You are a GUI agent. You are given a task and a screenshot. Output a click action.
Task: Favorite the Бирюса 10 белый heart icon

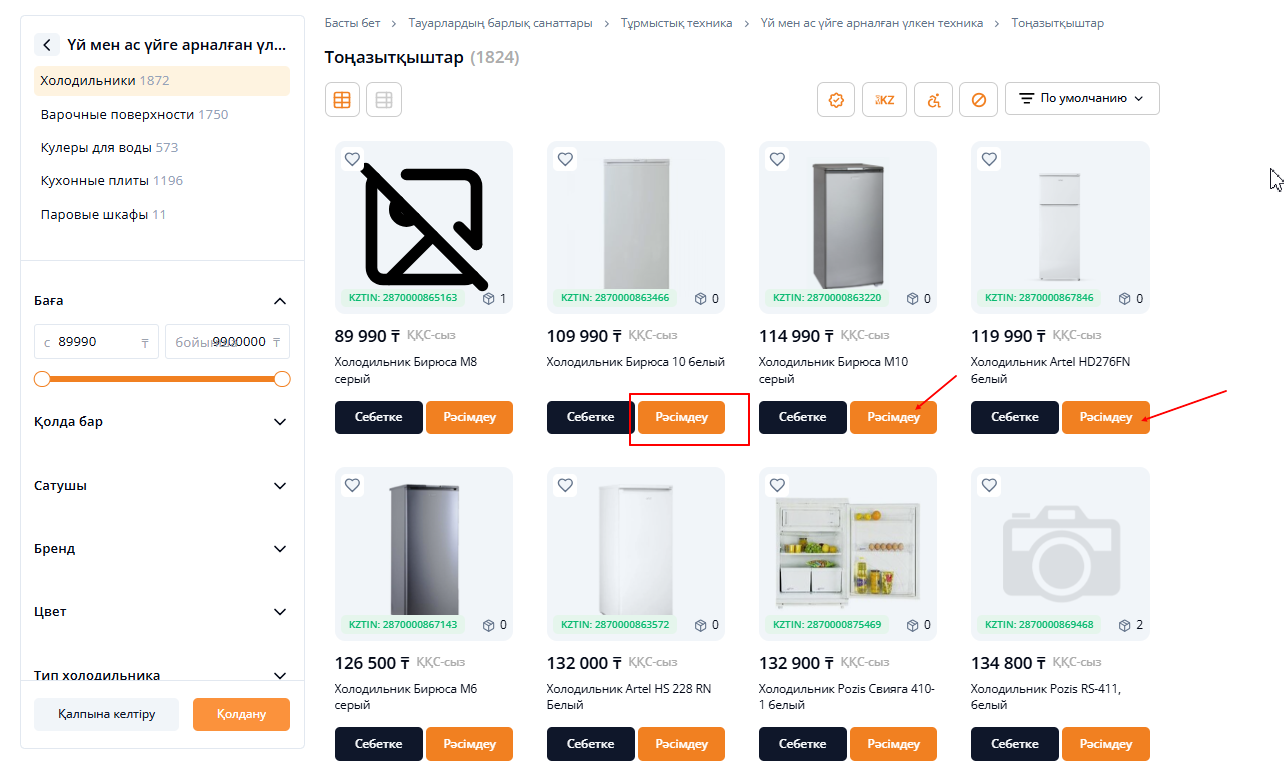565,158
